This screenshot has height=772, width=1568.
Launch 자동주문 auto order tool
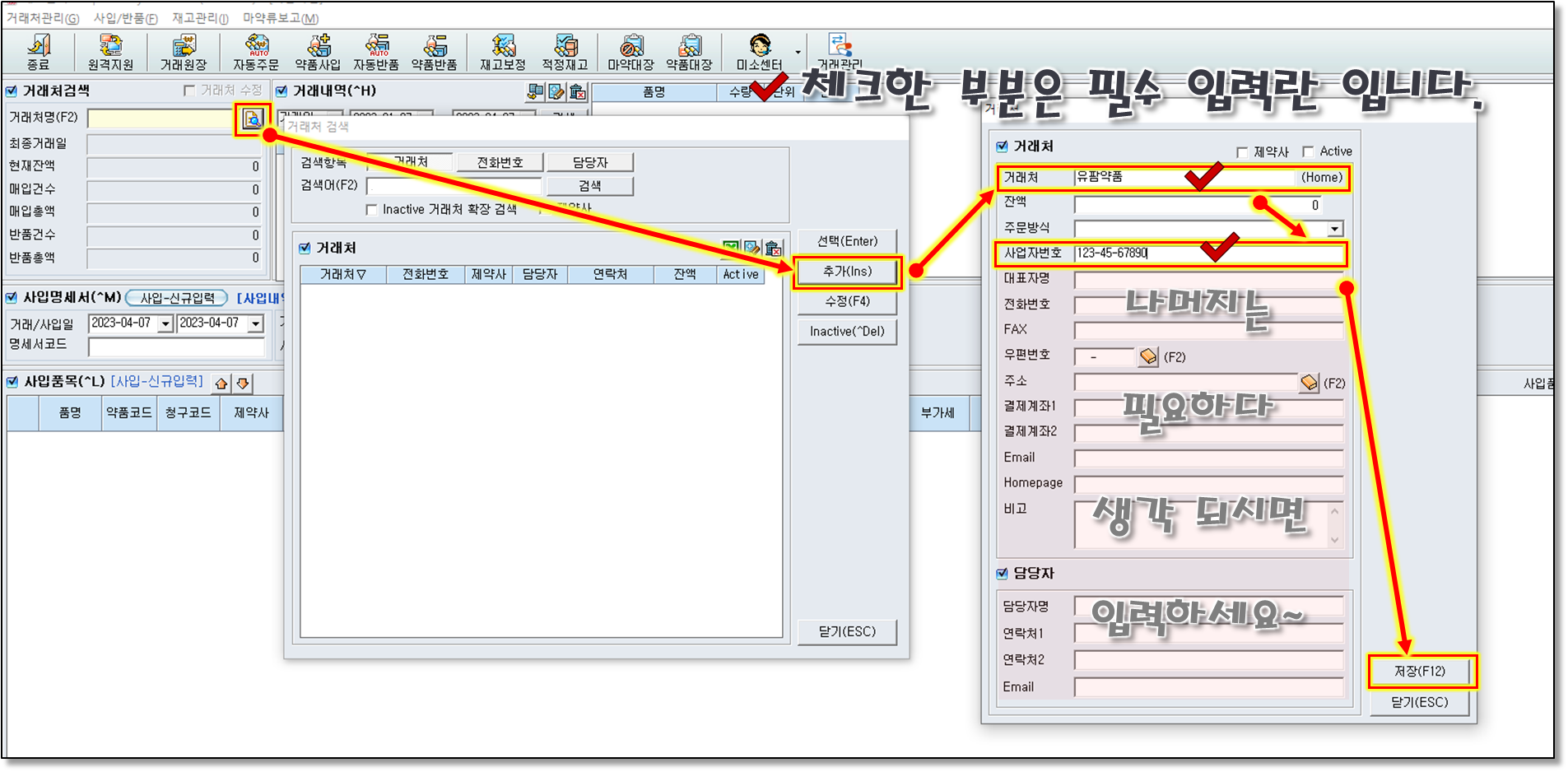256,52
